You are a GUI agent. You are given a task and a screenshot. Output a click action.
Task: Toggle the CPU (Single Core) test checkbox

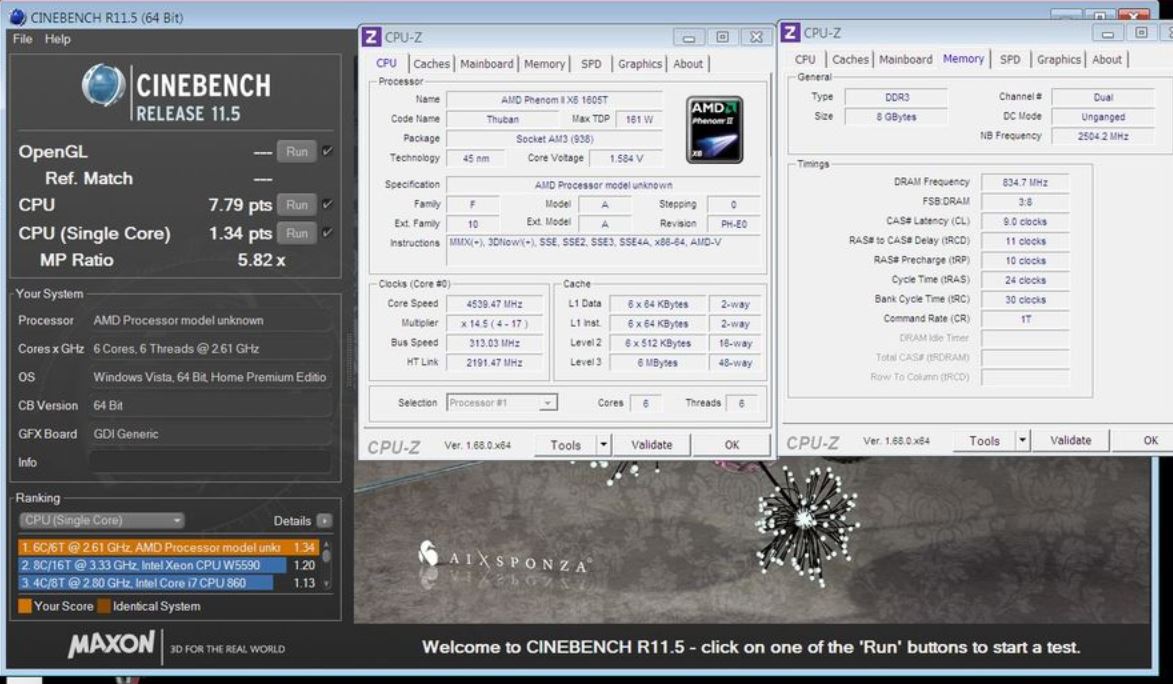click(327, 233)
